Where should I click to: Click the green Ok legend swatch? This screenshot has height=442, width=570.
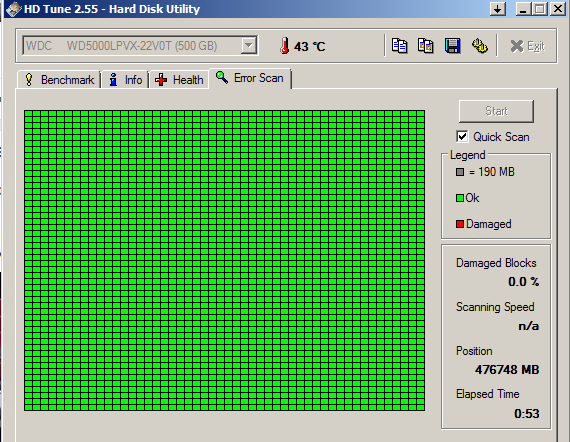460,198
